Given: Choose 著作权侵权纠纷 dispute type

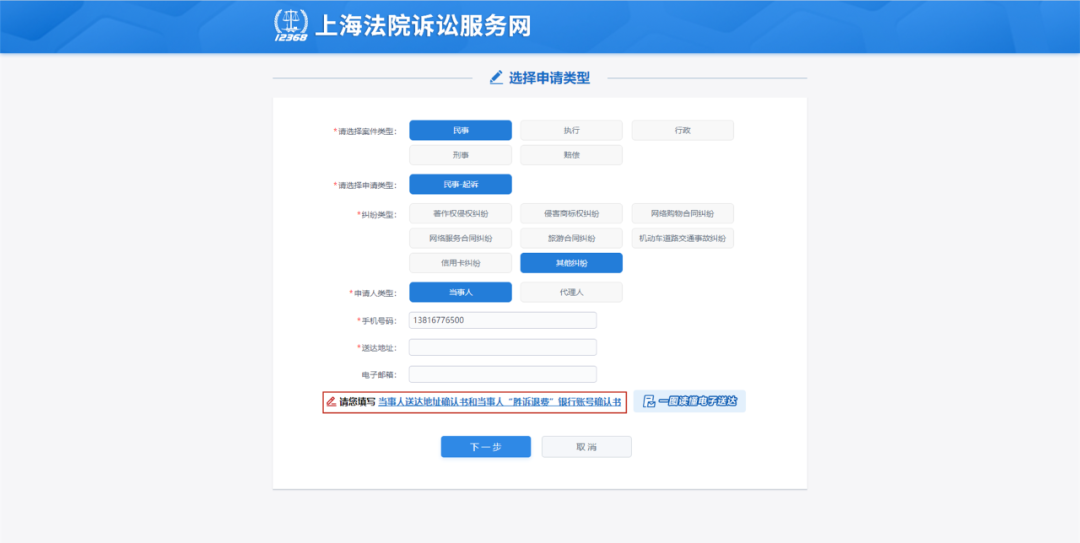Looking at the screenshot, I should 460,214.
